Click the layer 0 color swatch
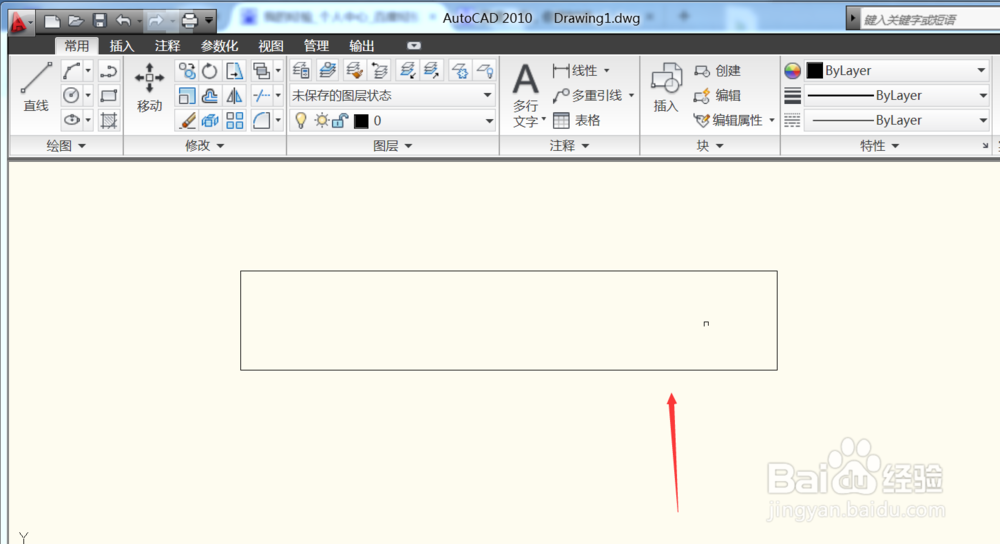 (362, 121)
